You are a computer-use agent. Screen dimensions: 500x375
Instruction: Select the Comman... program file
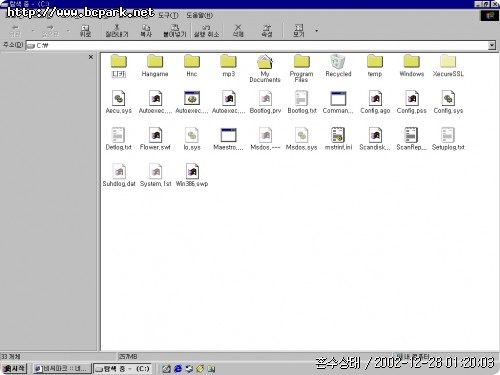338,102
